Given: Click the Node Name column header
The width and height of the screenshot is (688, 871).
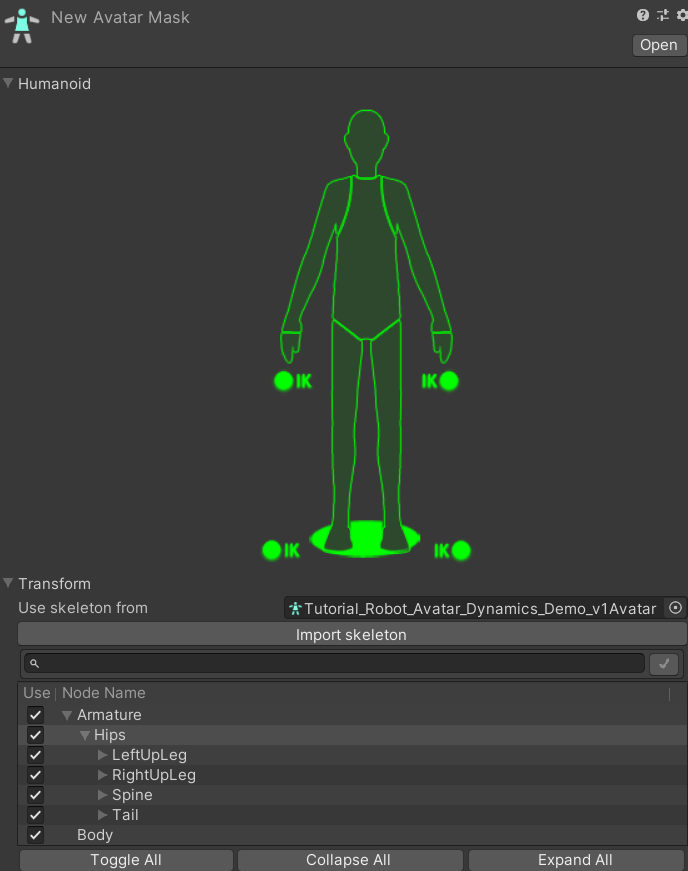Looking at the screenshot, I should (103, 693).
